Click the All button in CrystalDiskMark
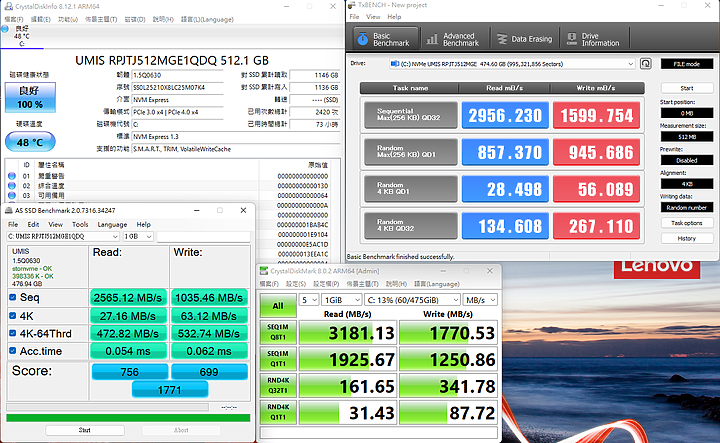The width and height of the screenshot is (720, 443). click(x=278, y=306)
